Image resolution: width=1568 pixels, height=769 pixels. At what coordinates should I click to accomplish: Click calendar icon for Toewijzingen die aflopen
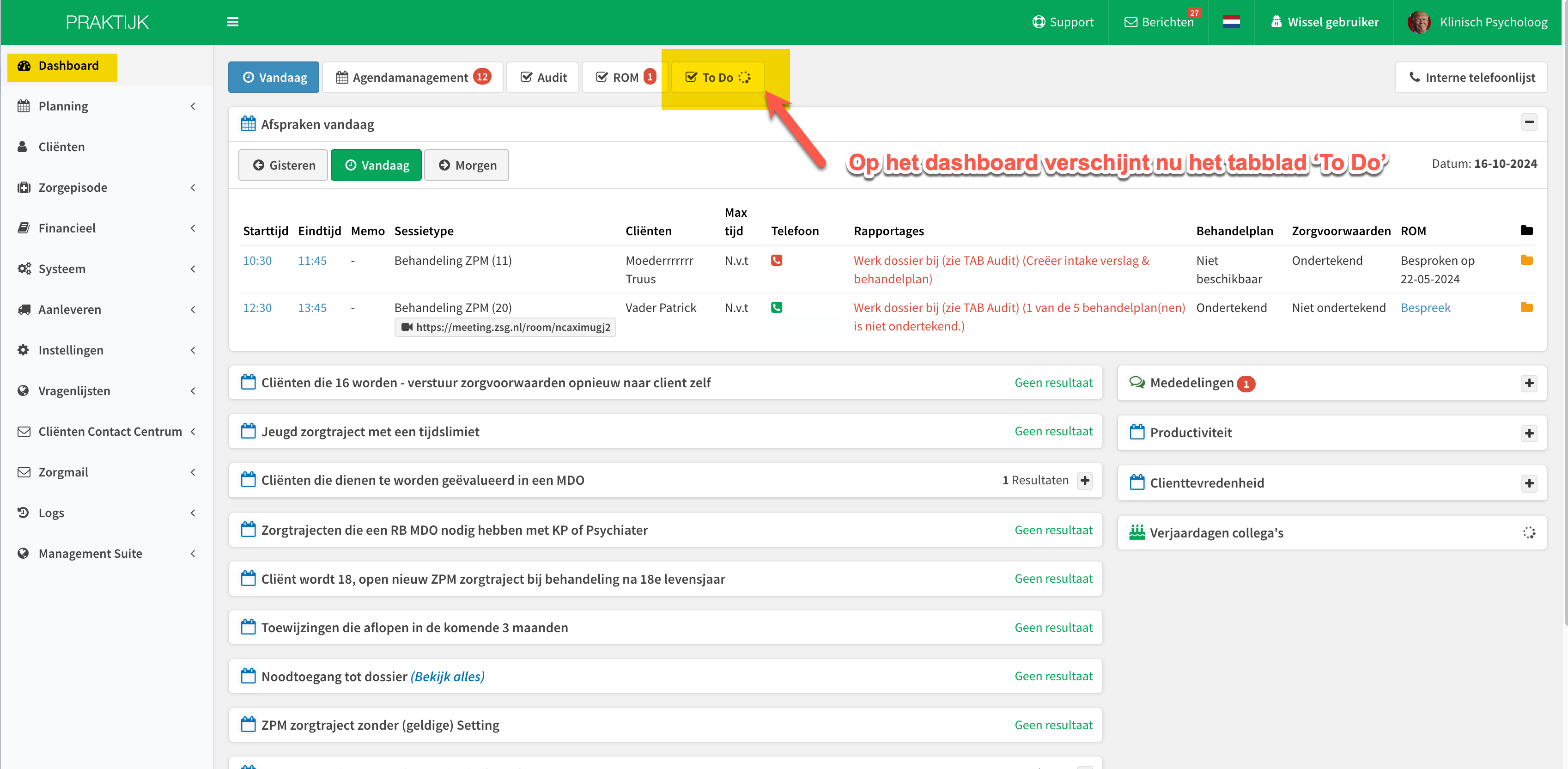(x=249, y=628)
